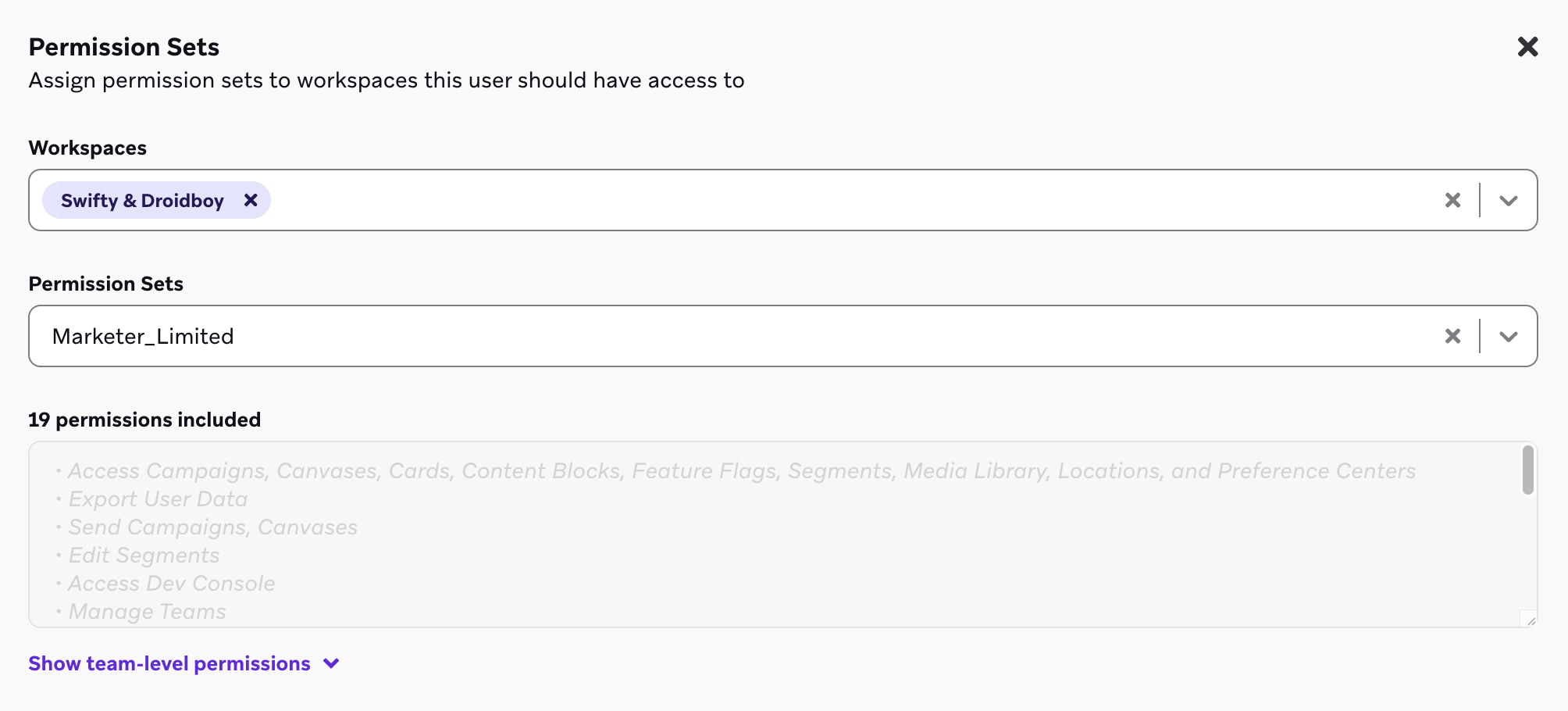The height and width of the screenshot is (711, 1568).
Task: Clear all selected workspaces
Action: 1452,200
